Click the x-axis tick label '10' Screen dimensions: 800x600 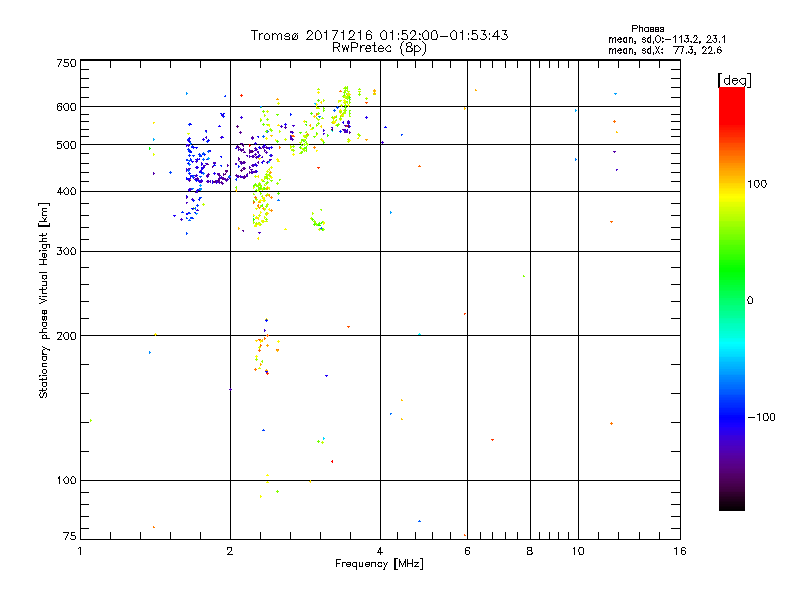(578, 551)
